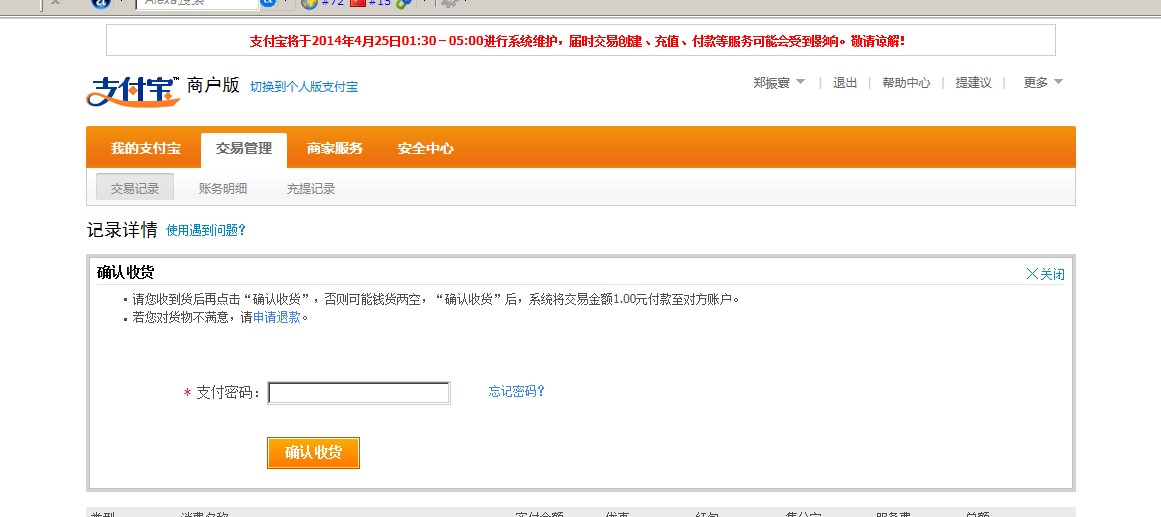The height and width of the screenshot is (517, 1161).
Task: Open the 商家服务 tab
Action: click(x=335, y=148)
